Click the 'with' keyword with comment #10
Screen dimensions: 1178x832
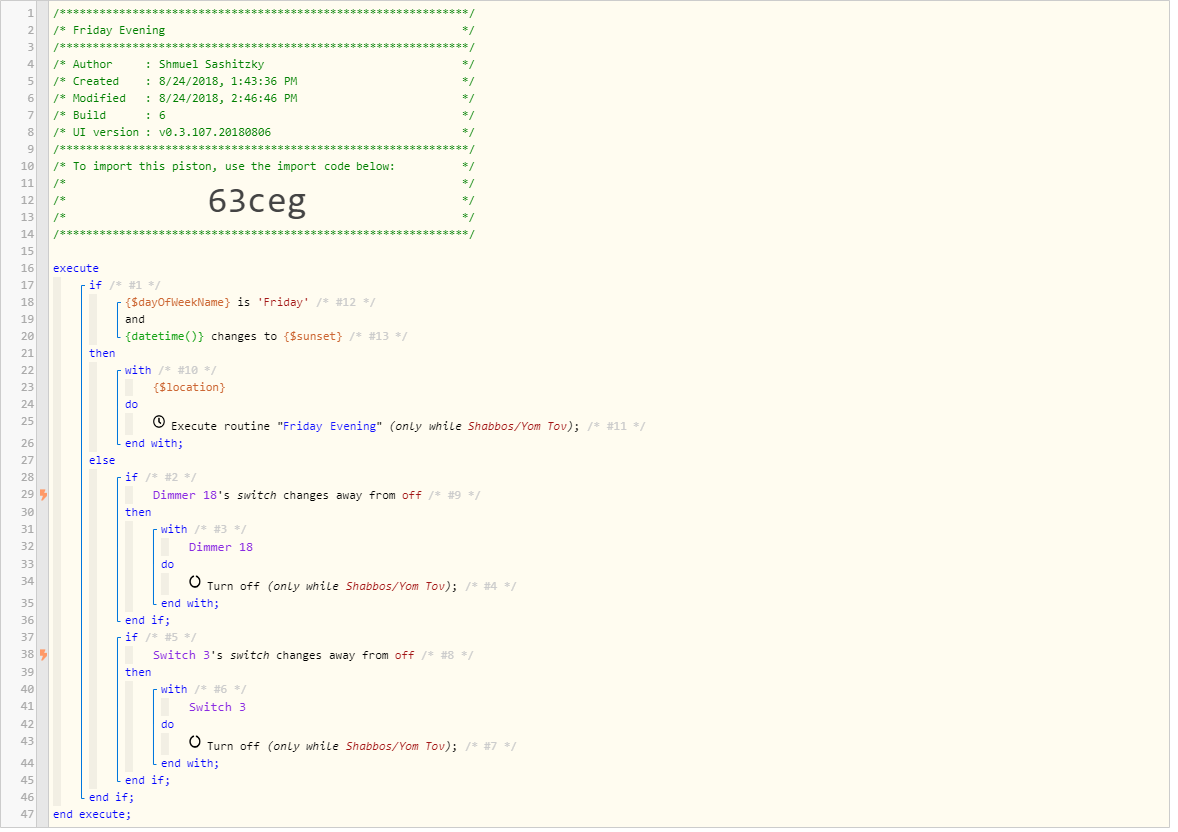point(138,371)
